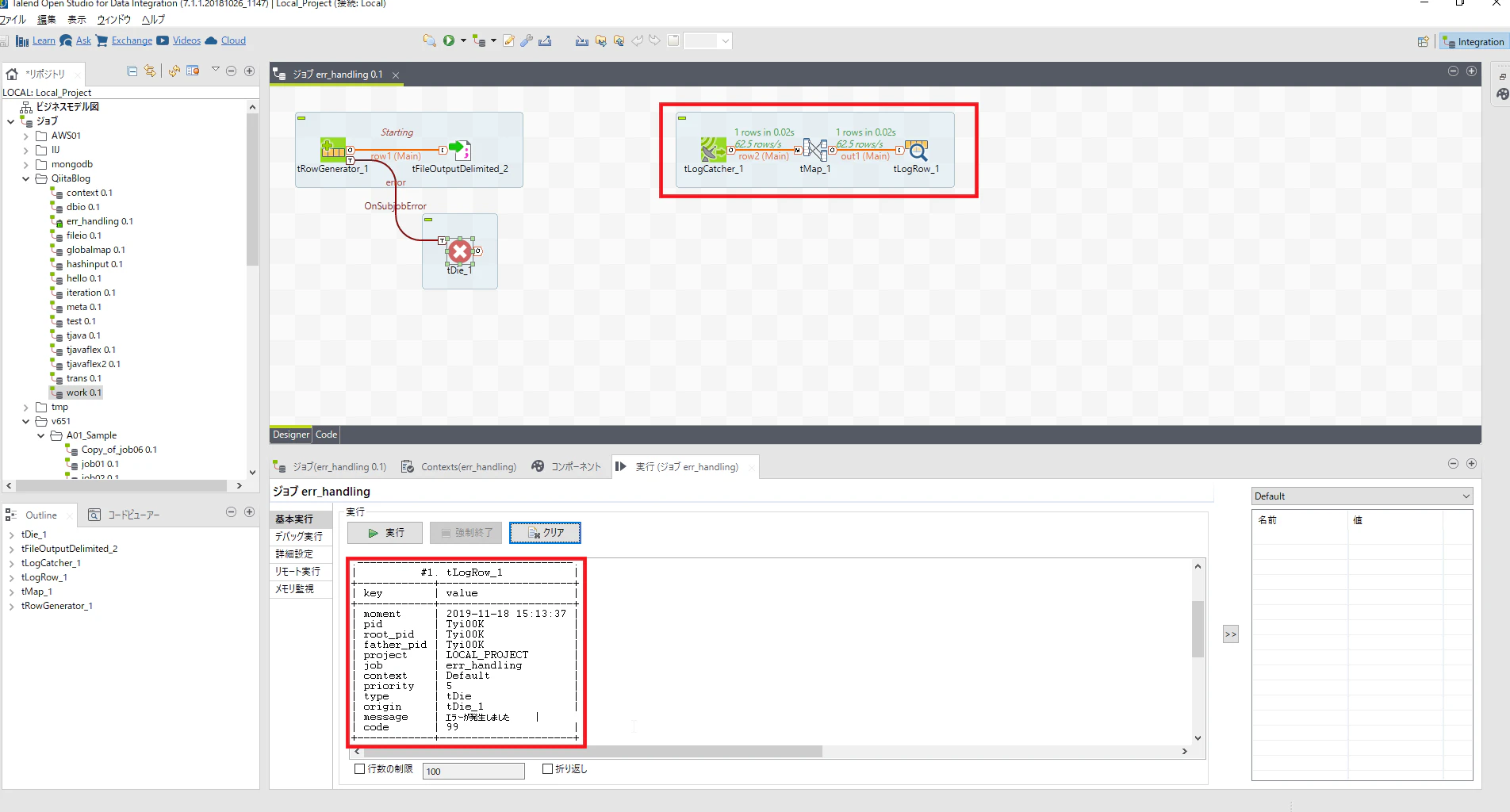The image size is (1510, 812).
Task: Open the Videos link
Action: click(186, 40)
